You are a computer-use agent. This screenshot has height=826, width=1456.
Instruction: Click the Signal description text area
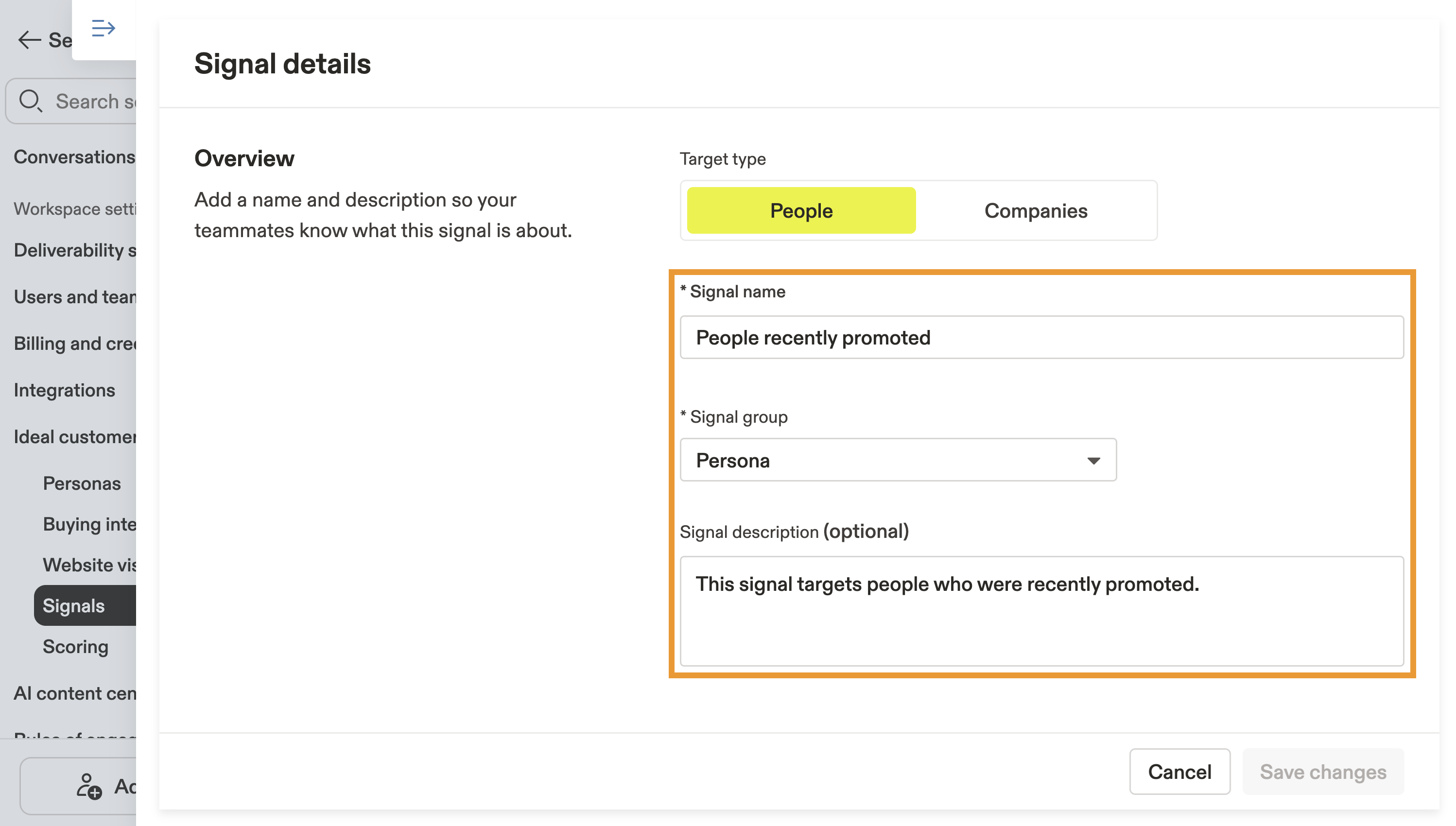tap(1041, 610)
